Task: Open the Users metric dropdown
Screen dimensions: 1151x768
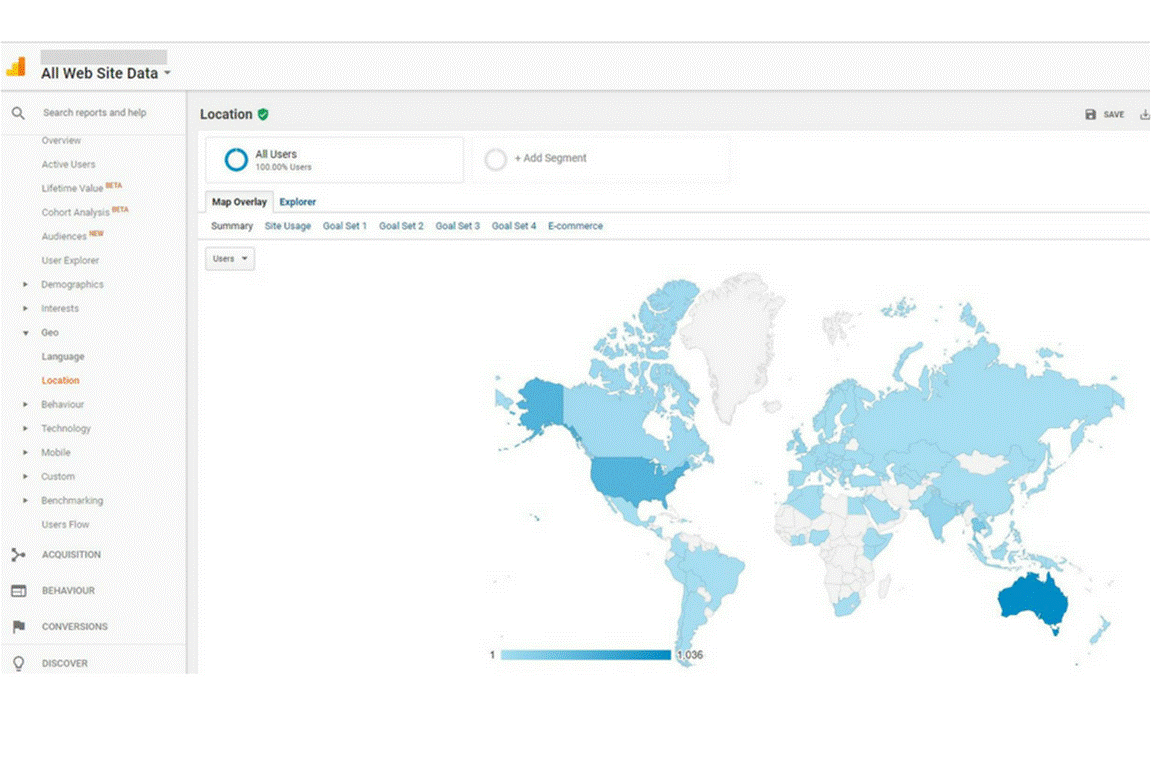Action: [x=230, y=259]
